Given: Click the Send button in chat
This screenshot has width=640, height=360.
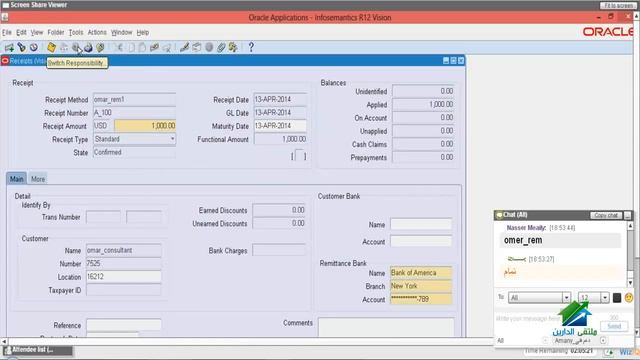Looking at the screenshot, I should [614, 326].
